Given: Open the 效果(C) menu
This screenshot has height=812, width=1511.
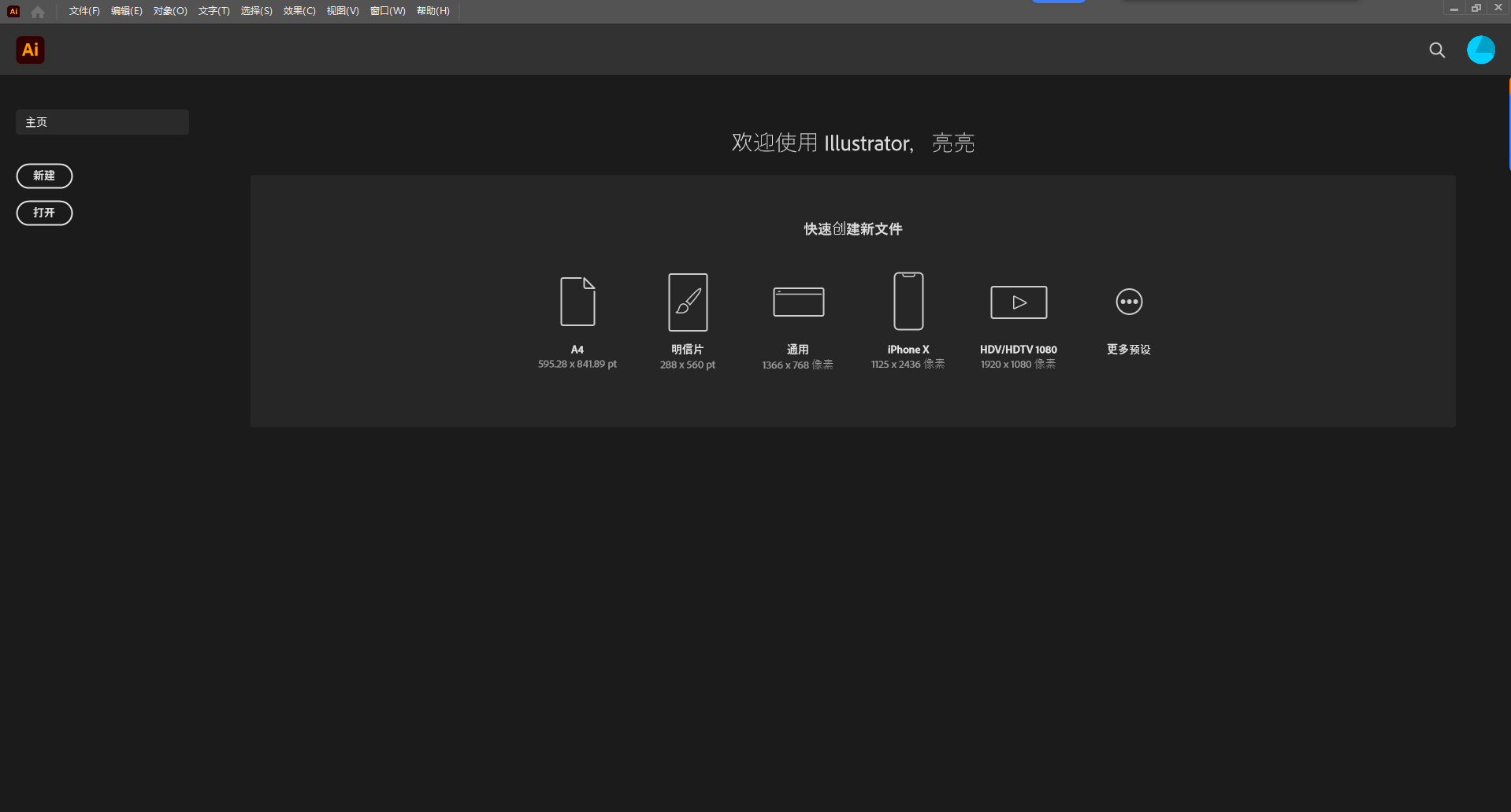Looking at the screenshot, I should [x=299, y=11].
